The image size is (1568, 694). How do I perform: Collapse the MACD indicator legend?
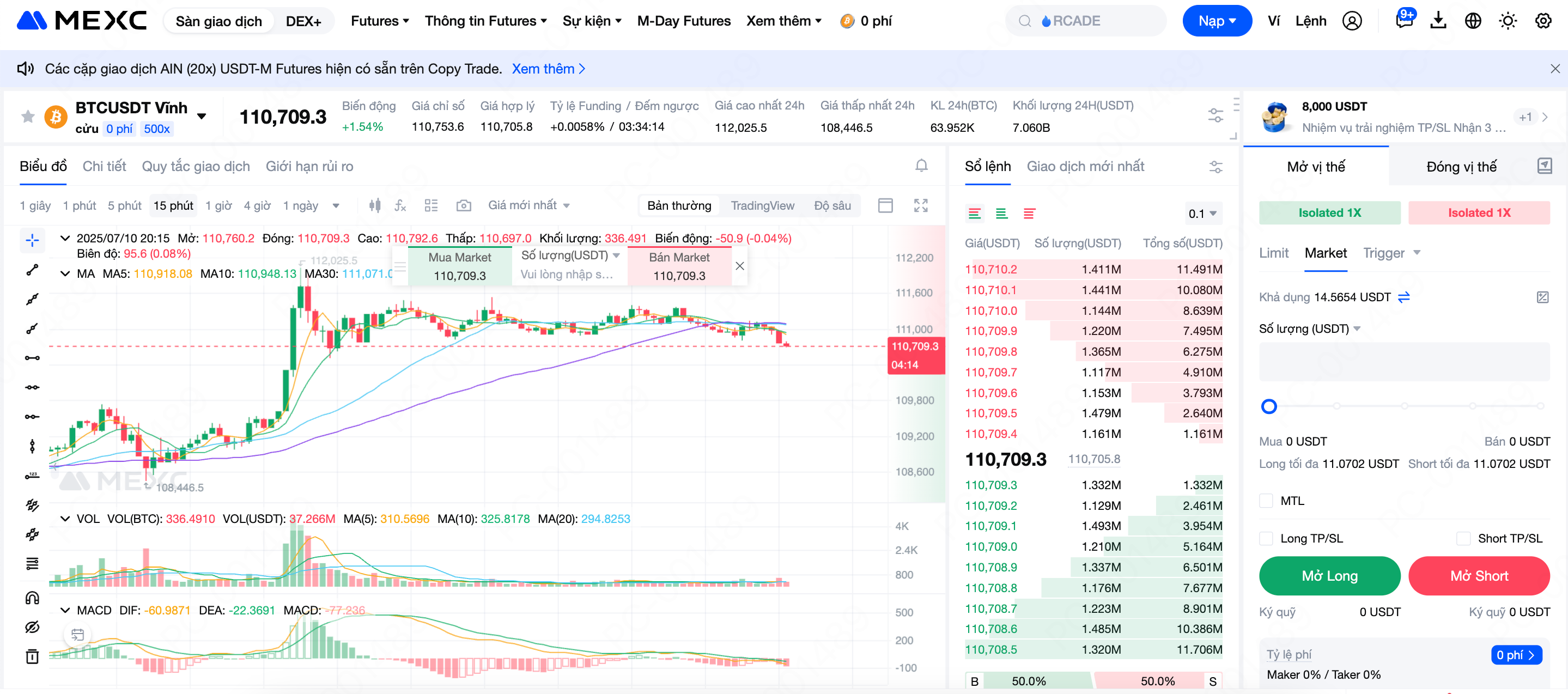[64, 610]
